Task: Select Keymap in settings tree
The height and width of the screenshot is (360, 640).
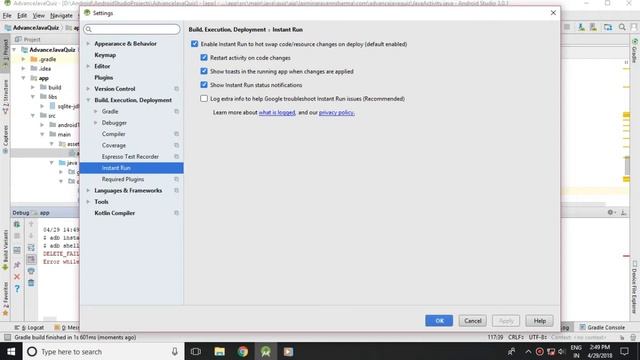Action: tap(105, 55)
